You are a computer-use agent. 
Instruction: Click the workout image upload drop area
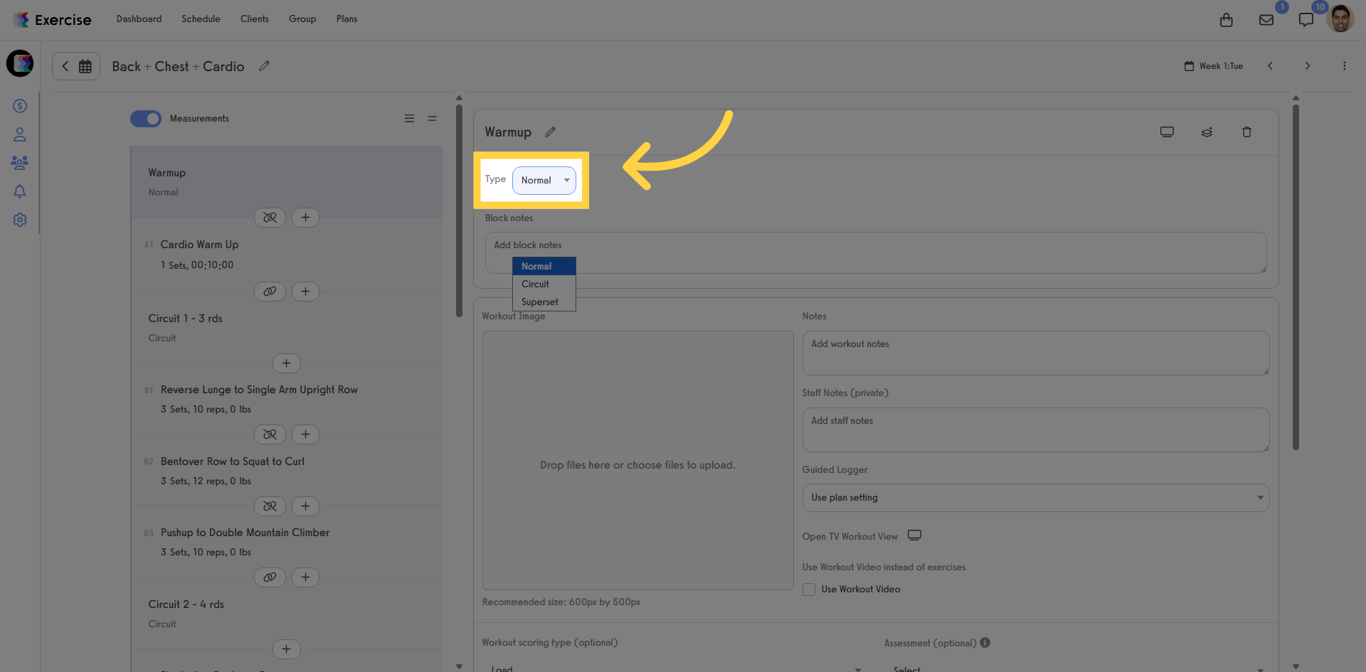pos(638,461)
